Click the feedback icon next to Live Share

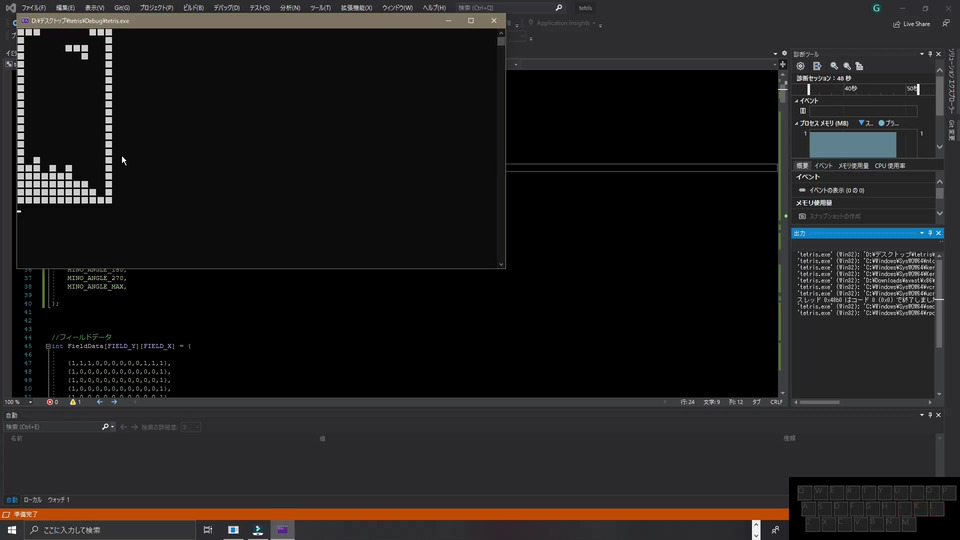coord(946,23)
